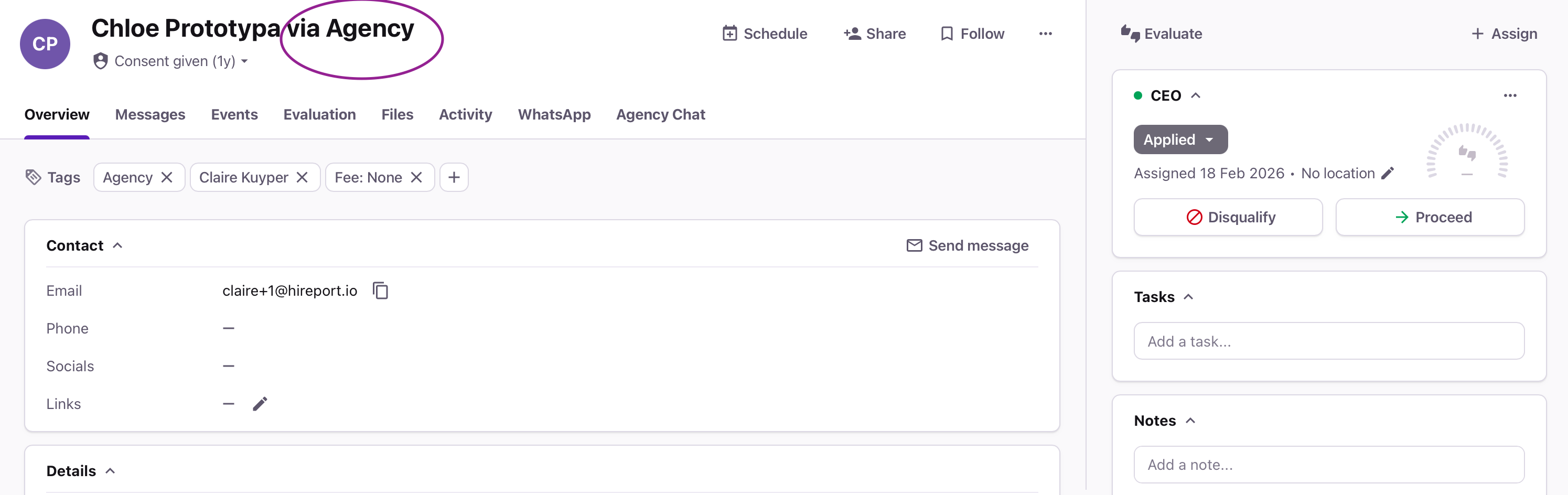The width and height of the screenshot is (1568, 495).
Task: Click the CP candidate avatar
Action: tap(45, 44)
